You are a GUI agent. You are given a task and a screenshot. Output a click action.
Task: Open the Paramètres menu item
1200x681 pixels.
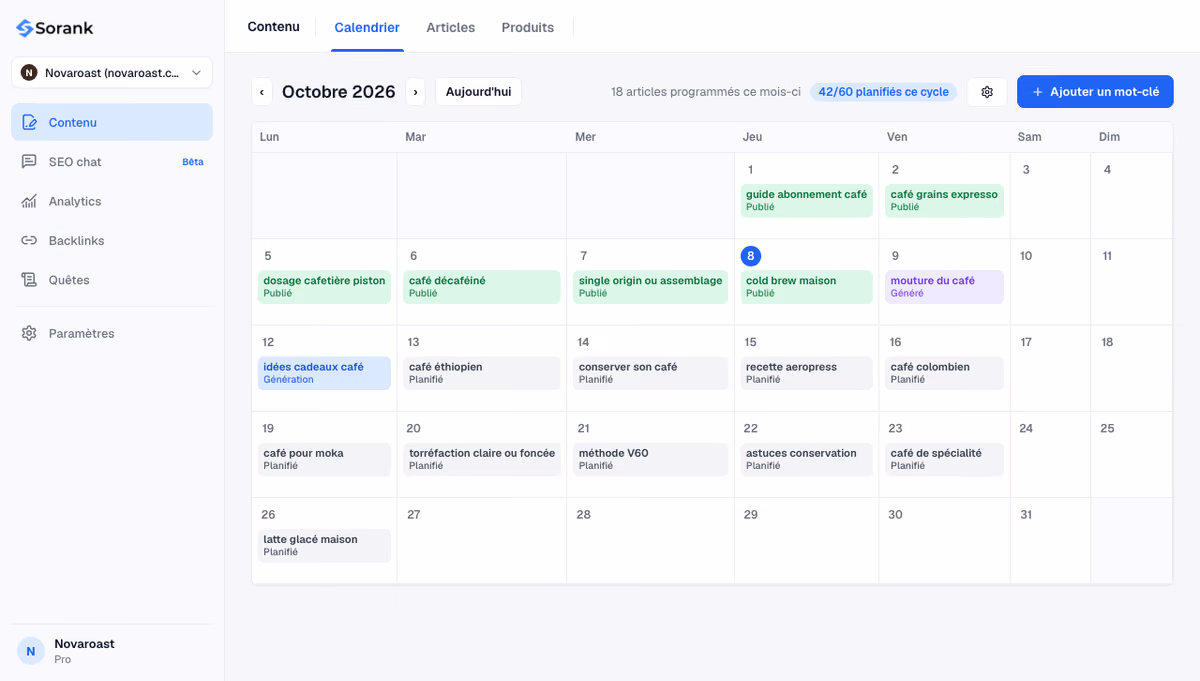tap(112, 333)
